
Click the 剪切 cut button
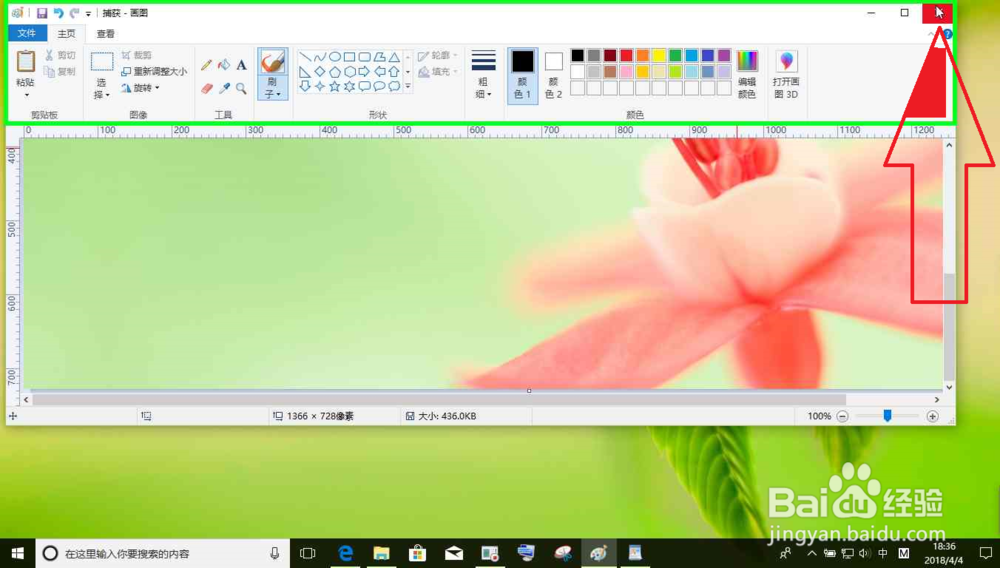[60, 55]
